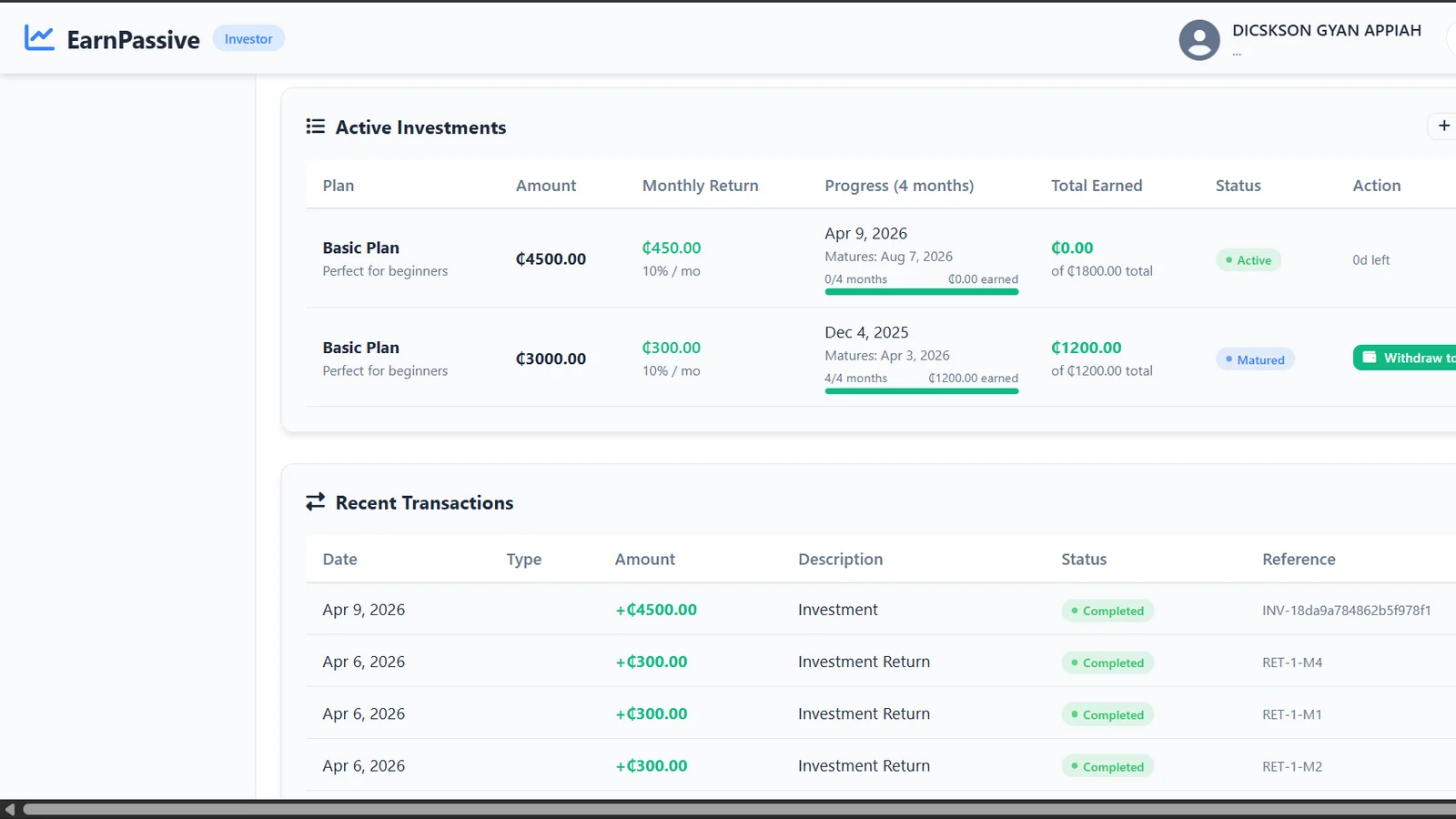The image size is (1456, 819).
Task: Click the ₵1200.00 total earned value
Action: (1087, 348)
